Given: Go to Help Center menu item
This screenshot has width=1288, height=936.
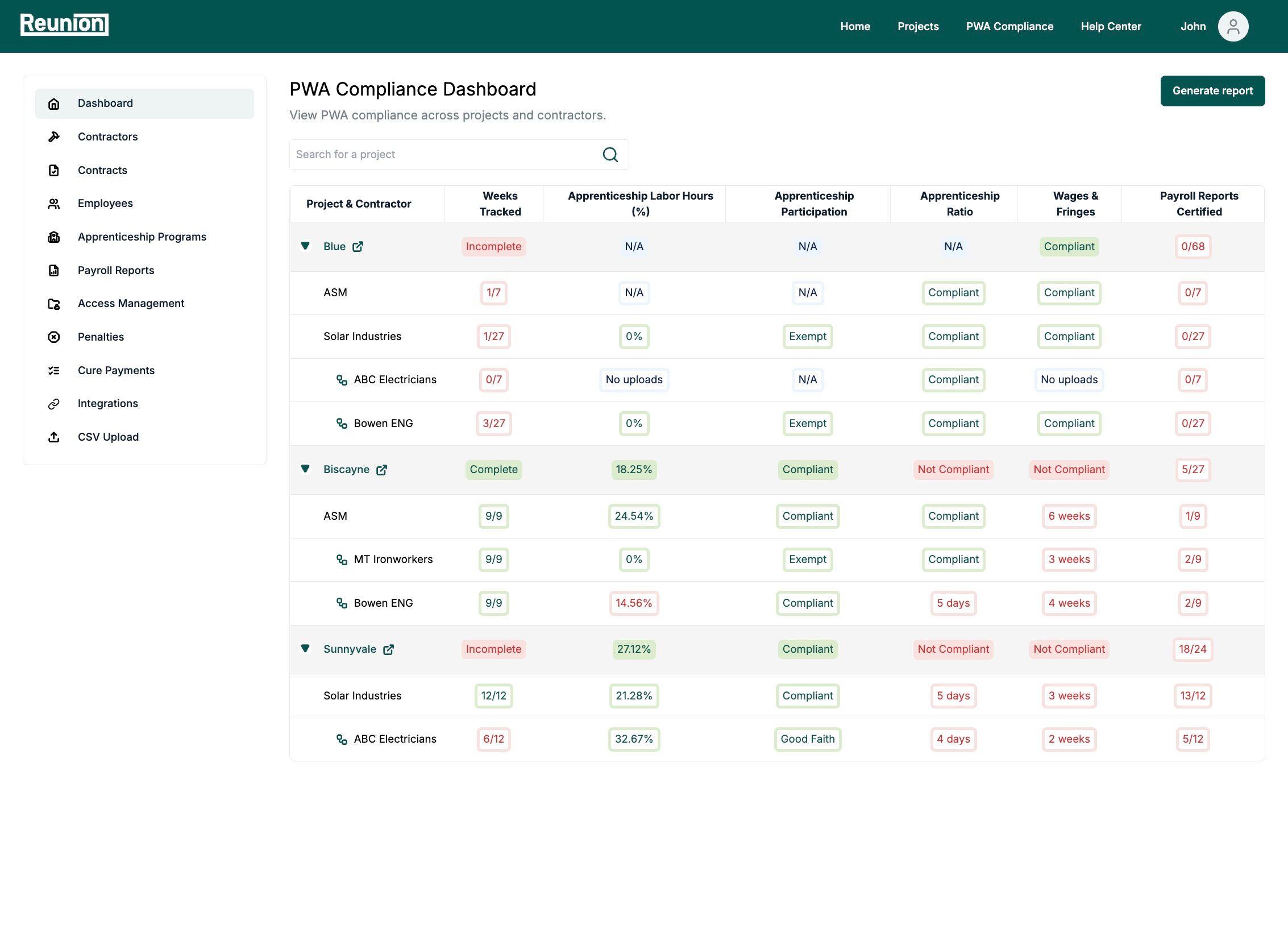Looking at the screenshot, I should (x=1110, y=27).
